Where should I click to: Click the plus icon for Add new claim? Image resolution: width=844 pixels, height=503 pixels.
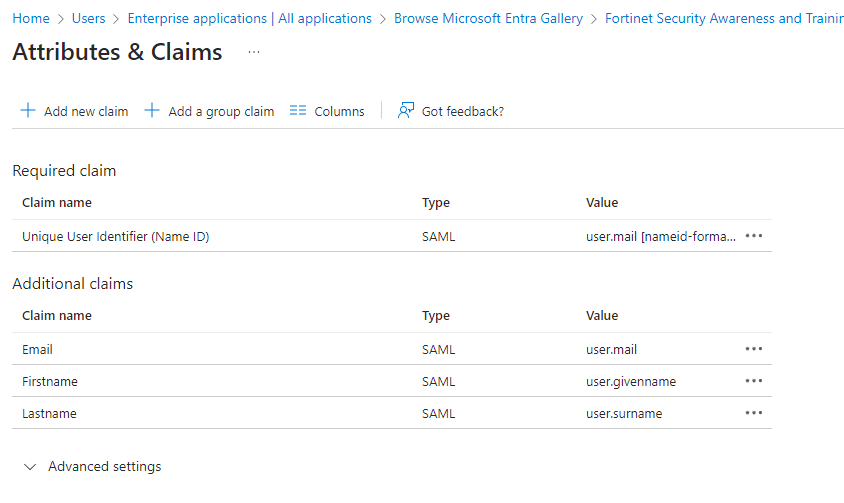tap(28, 111)
